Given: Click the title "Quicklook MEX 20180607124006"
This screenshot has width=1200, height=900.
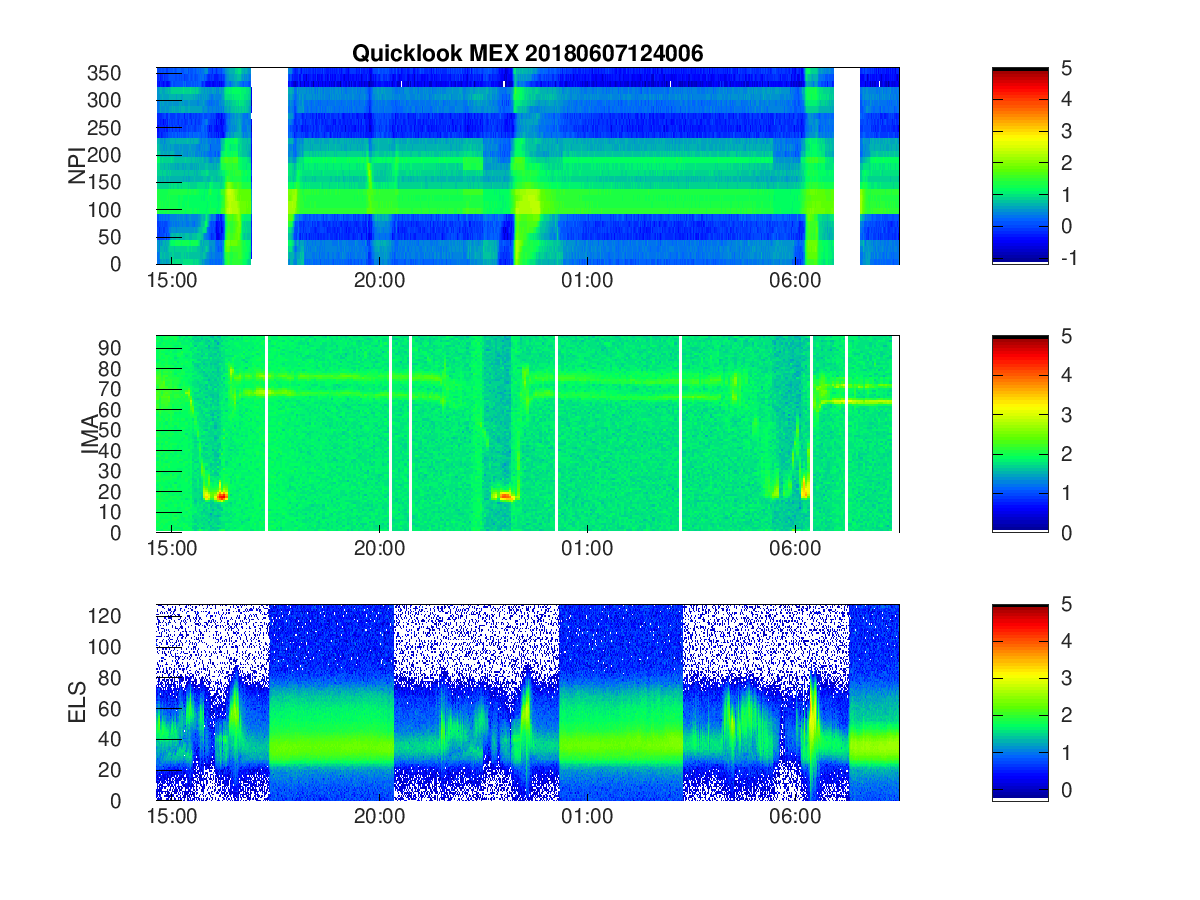Looking at the screenshot, I should coord(527,54).
